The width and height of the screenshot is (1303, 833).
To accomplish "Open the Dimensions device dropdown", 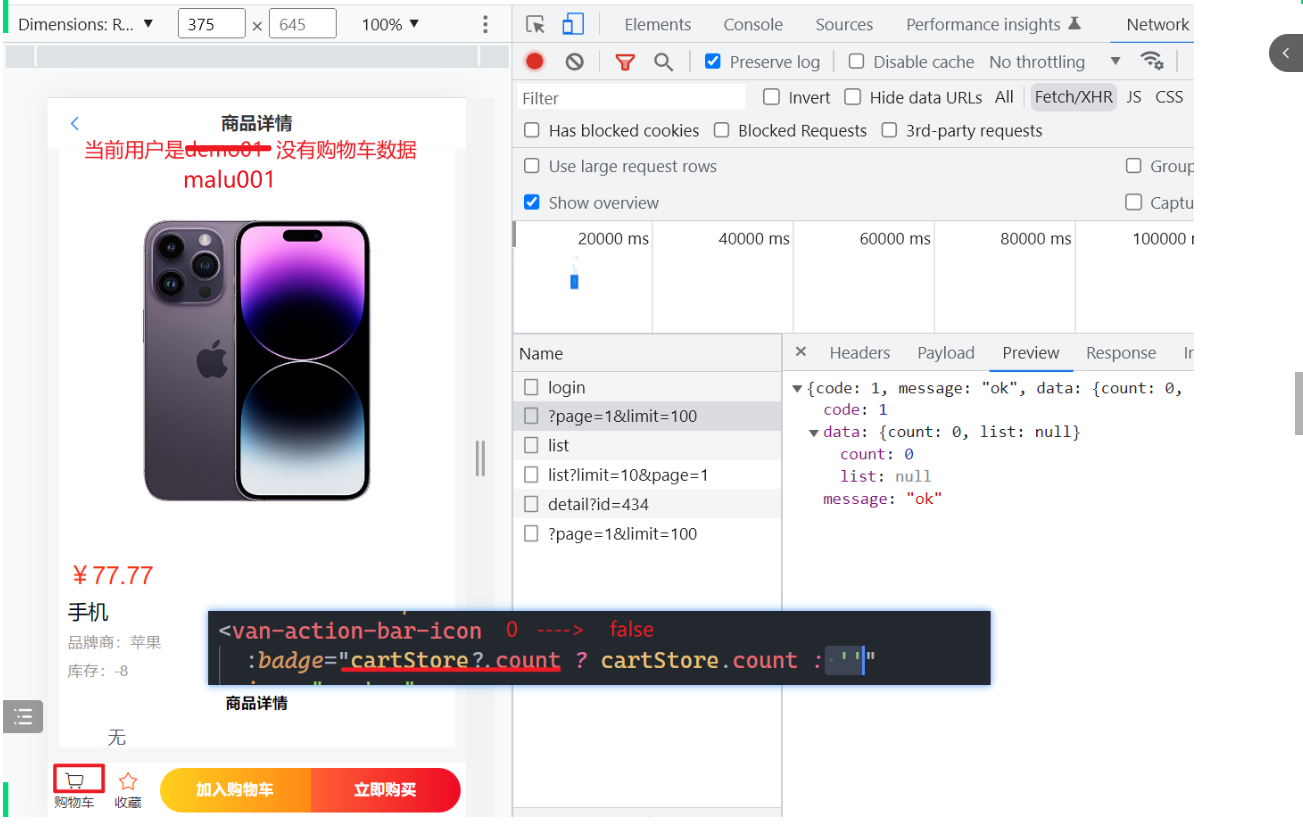I will click(86, 24).
